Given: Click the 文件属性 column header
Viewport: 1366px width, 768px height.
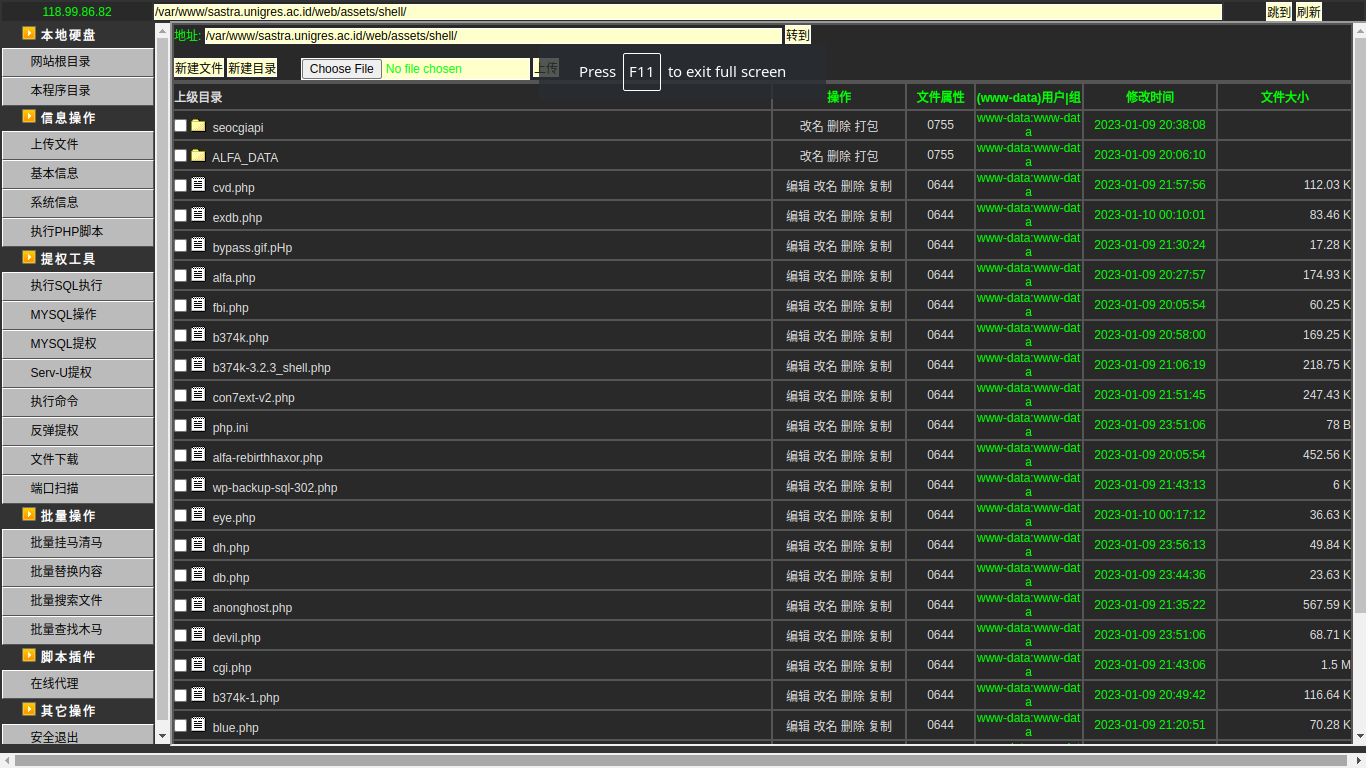Looking at the screenshot, I should click(x=941, y=97).
